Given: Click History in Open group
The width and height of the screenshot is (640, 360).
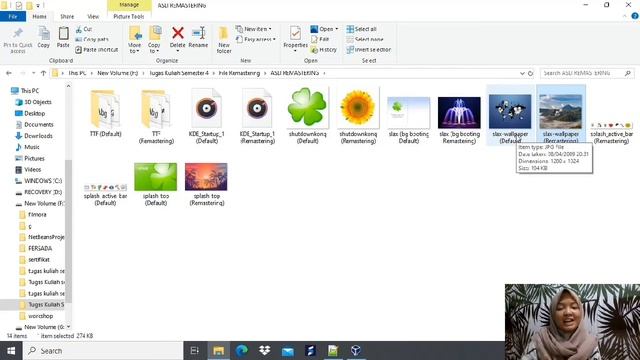Looking at the screenshot, I should [324, 50].
